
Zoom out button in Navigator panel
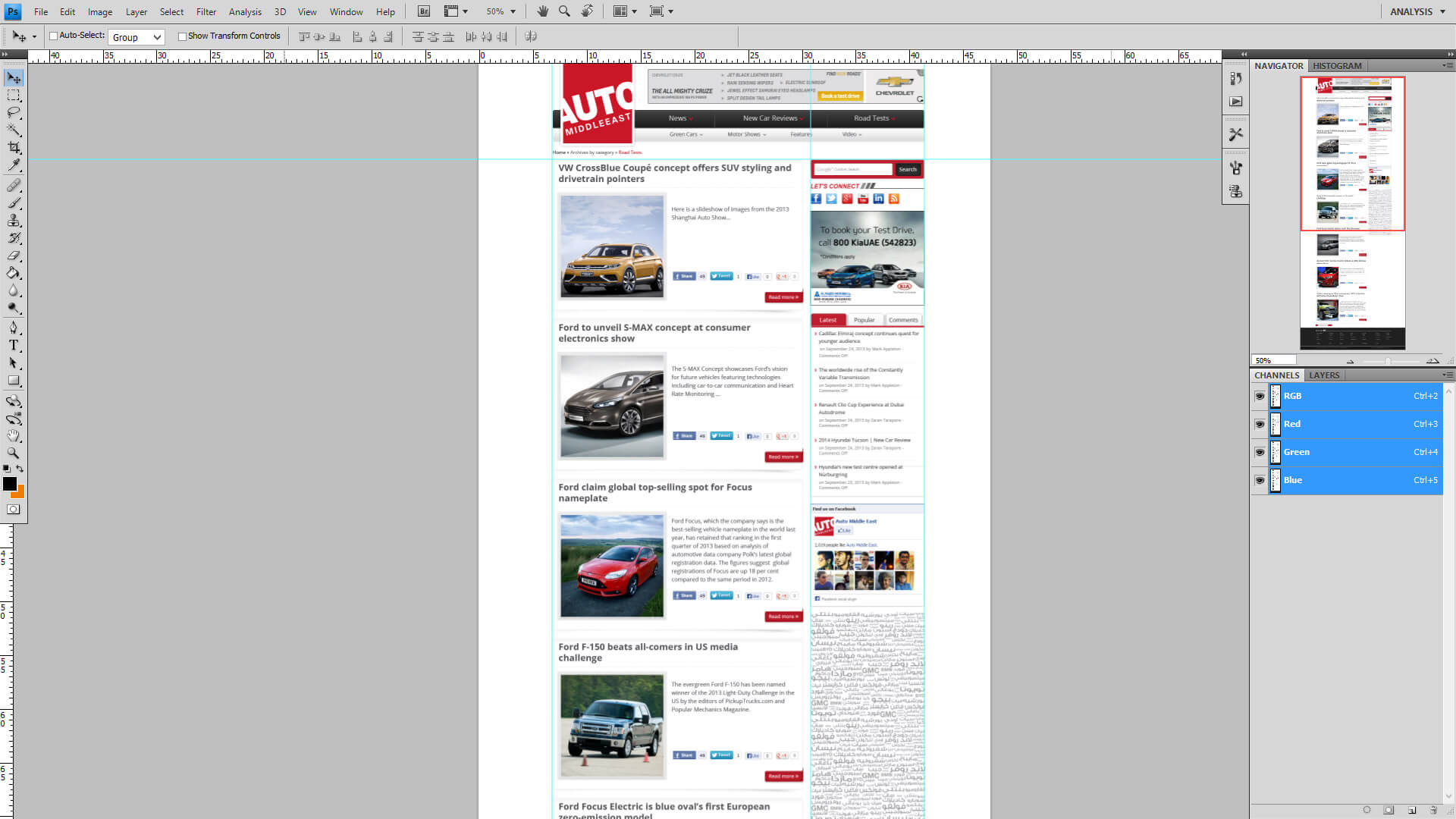1350,361
